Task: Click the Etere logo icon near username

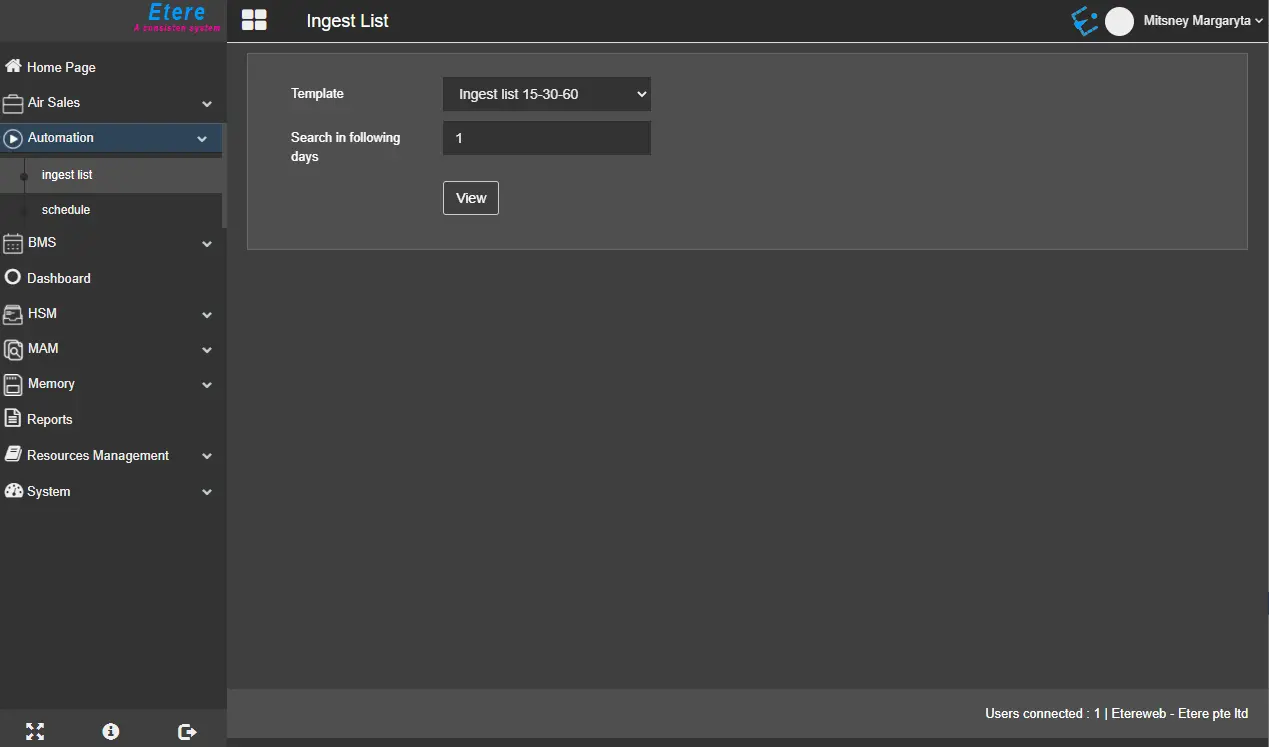Action: [x=1084, y=21]
